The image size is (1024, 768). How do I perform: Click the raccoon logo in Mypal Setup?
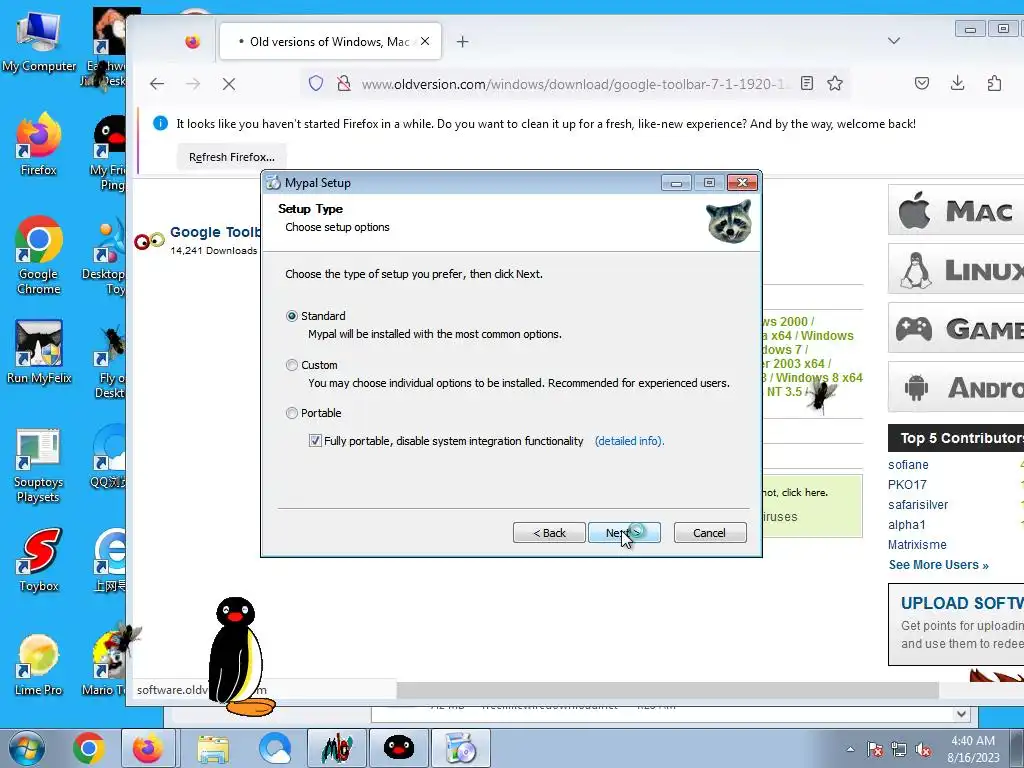coord(729,222)
